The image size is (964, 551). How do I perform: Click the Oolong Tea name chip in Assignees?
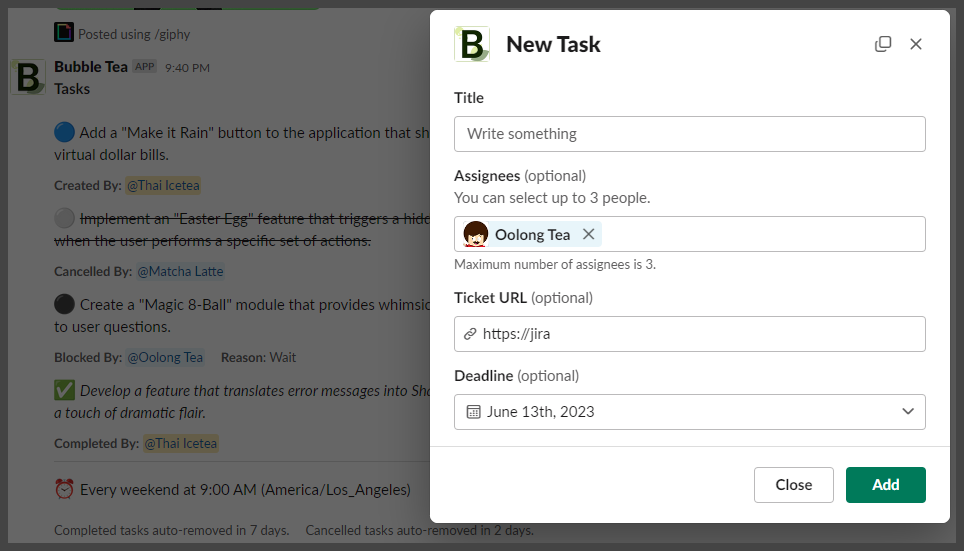pos(532,234)
